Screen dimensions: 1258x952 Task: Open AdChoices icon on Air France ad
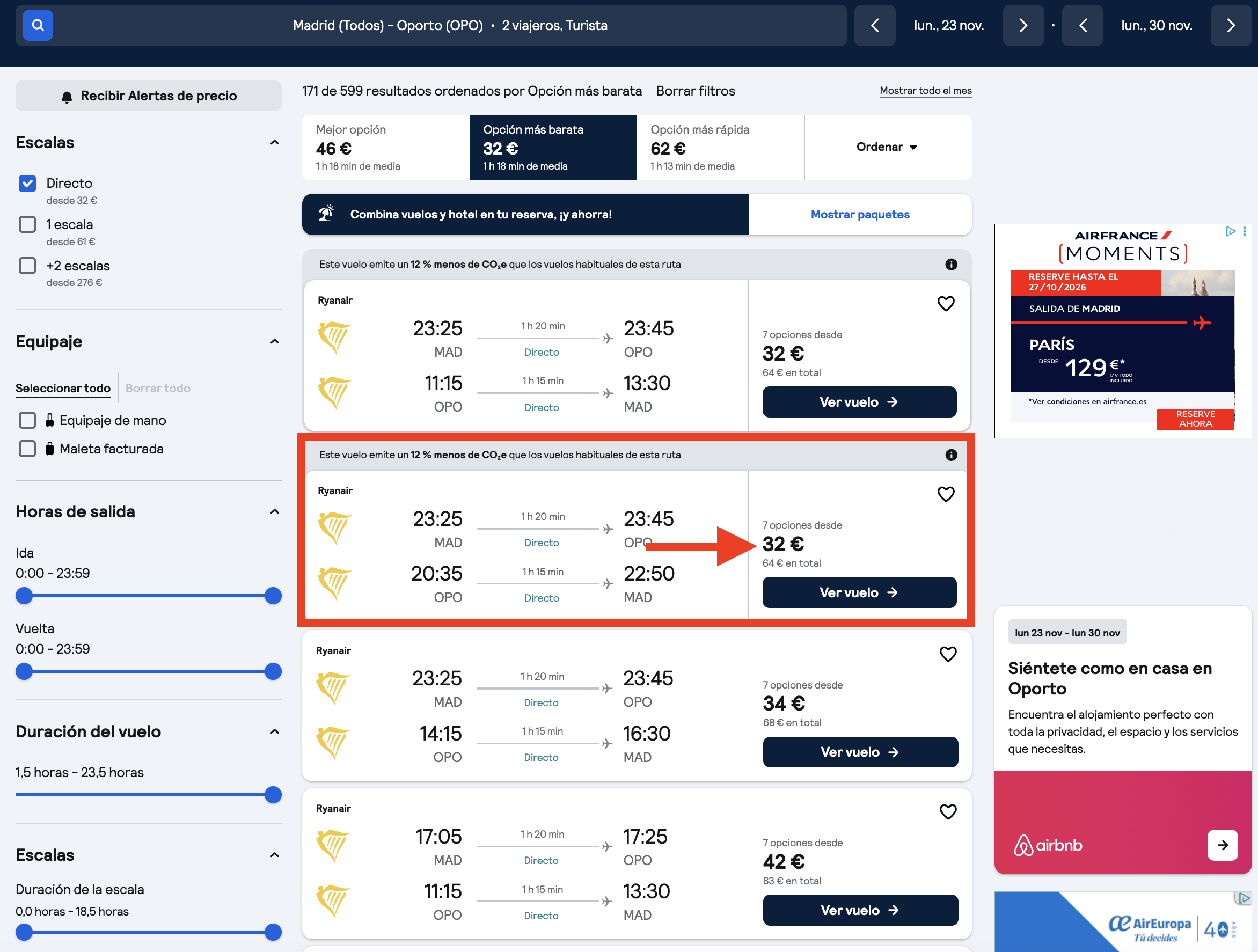click(x=1230, y=231)
